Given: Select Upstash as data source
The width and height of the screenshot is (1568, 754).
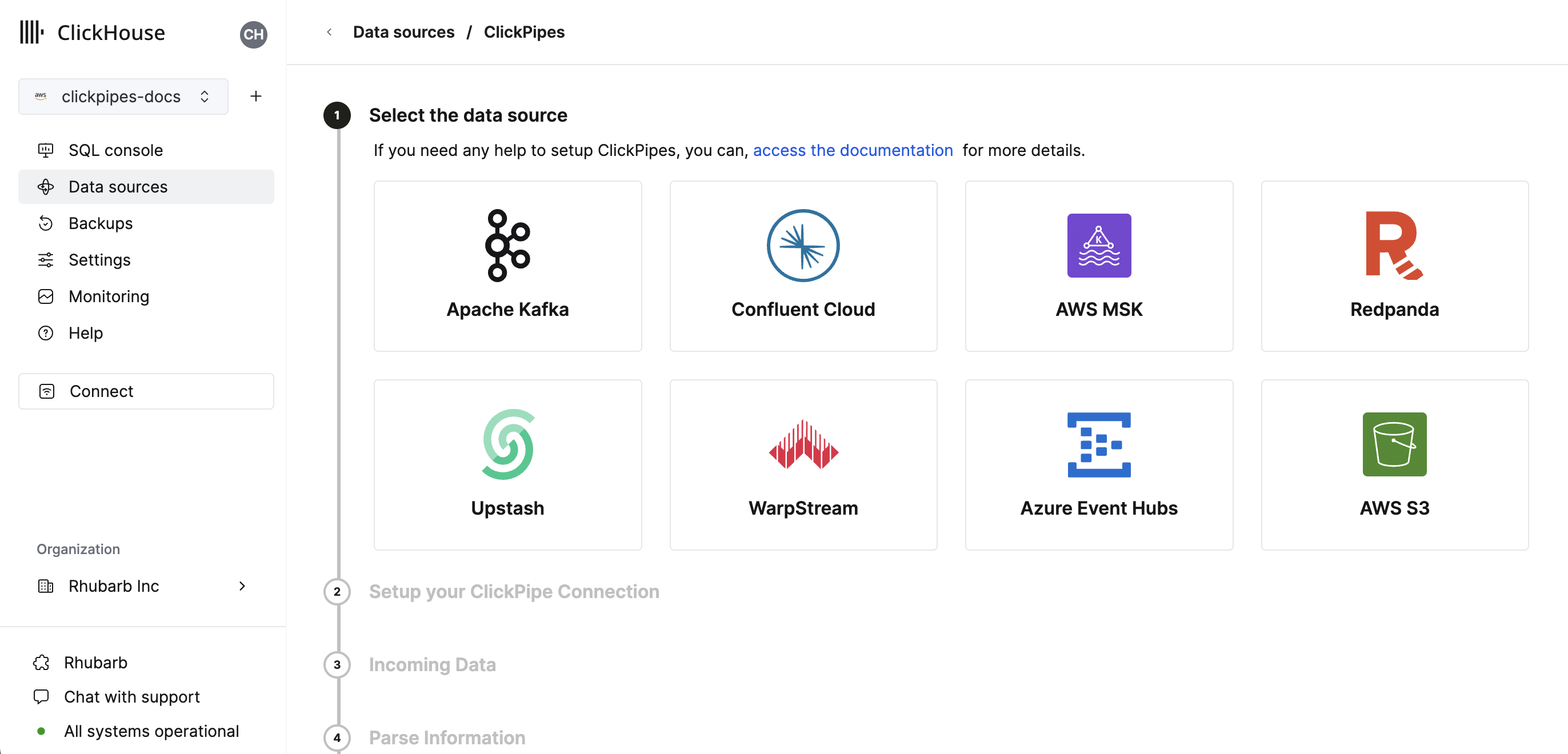Looking at the screenshot, I should [508, 463].
